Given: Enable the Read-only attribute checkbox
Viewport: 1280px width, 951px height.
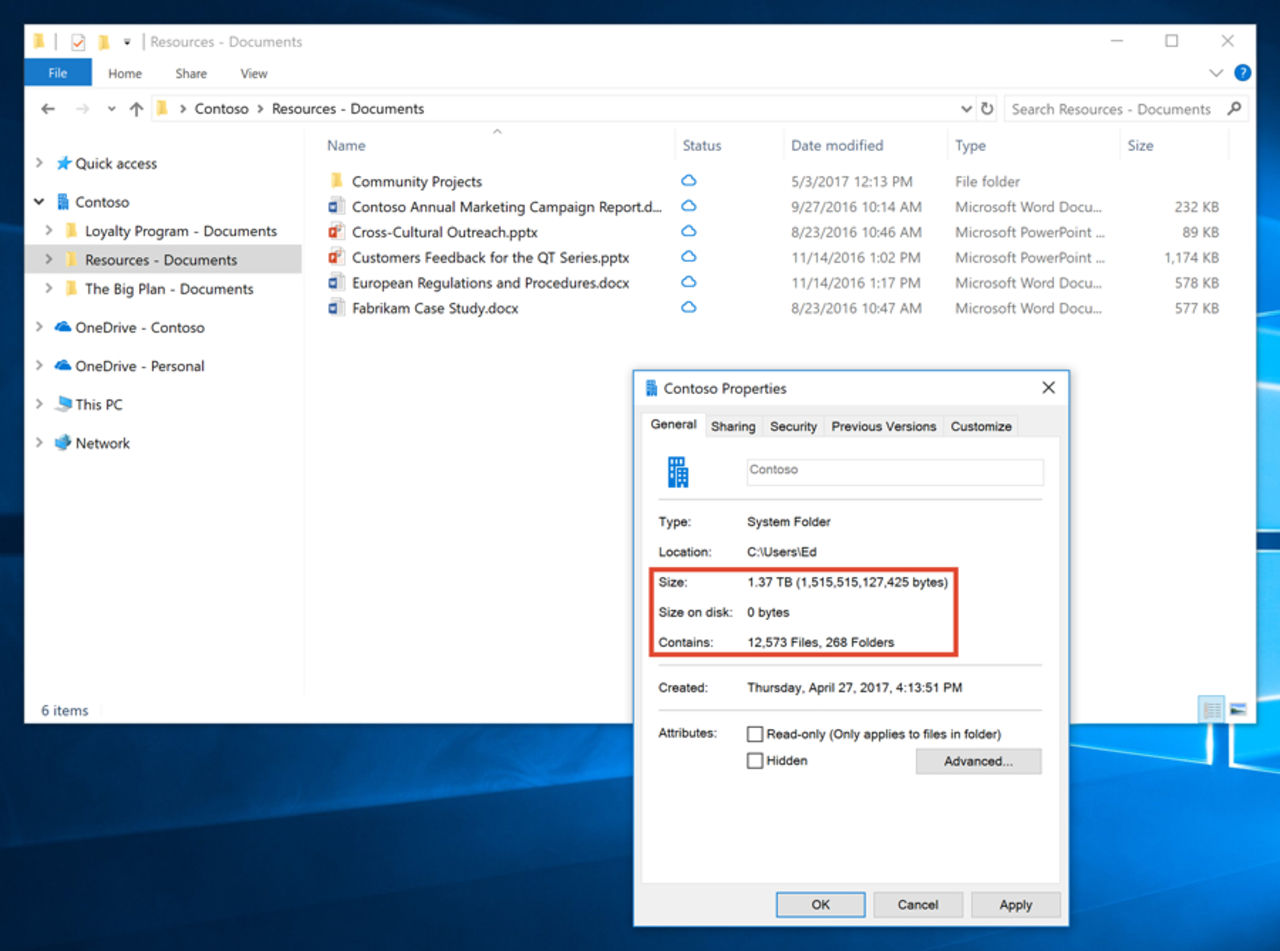Looking at the screenshot, I should 755,734.
